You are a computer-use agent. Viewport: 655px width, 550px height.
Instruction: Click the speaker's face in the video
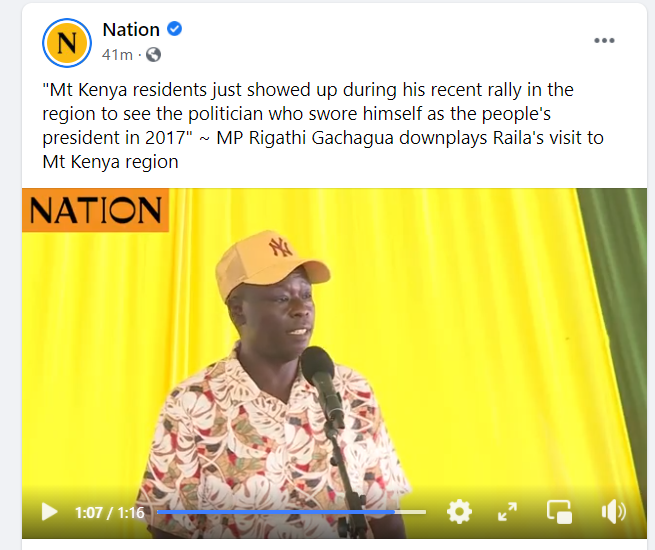pos(281,319)
